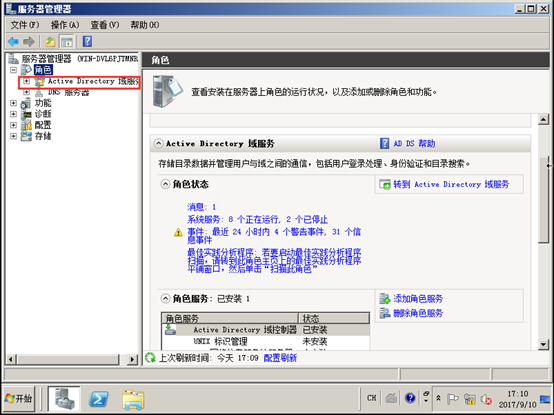Launch PowerShell from the taskbar
The width and height of the screenshot is (554, 415).
coord(98,399)
